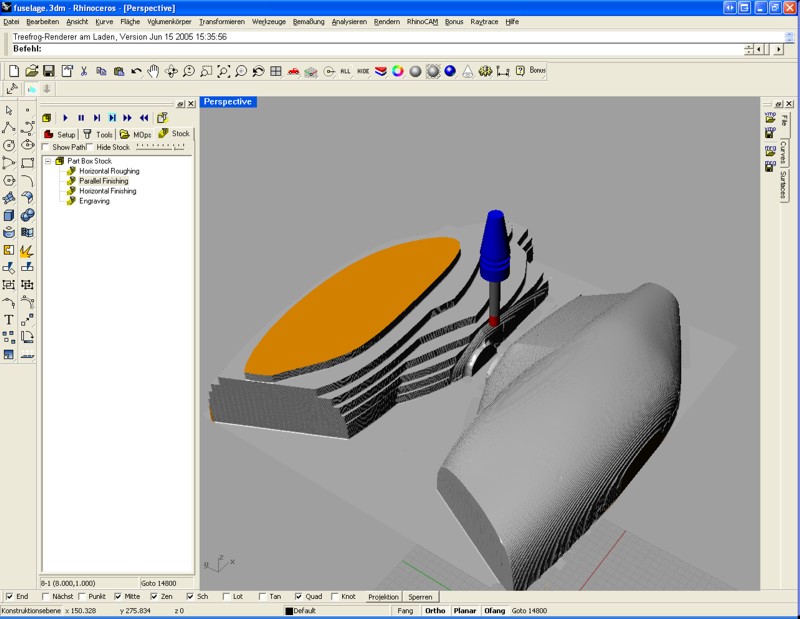Click the blue render sphere icon

click(450, 71)
